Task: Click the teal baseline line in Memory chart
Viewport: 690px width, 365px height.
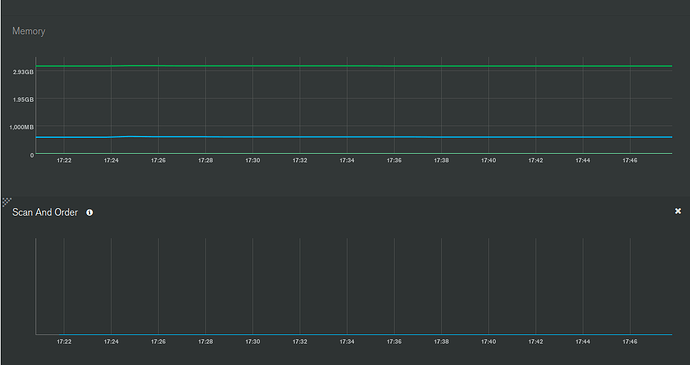Action: (354, 153)
